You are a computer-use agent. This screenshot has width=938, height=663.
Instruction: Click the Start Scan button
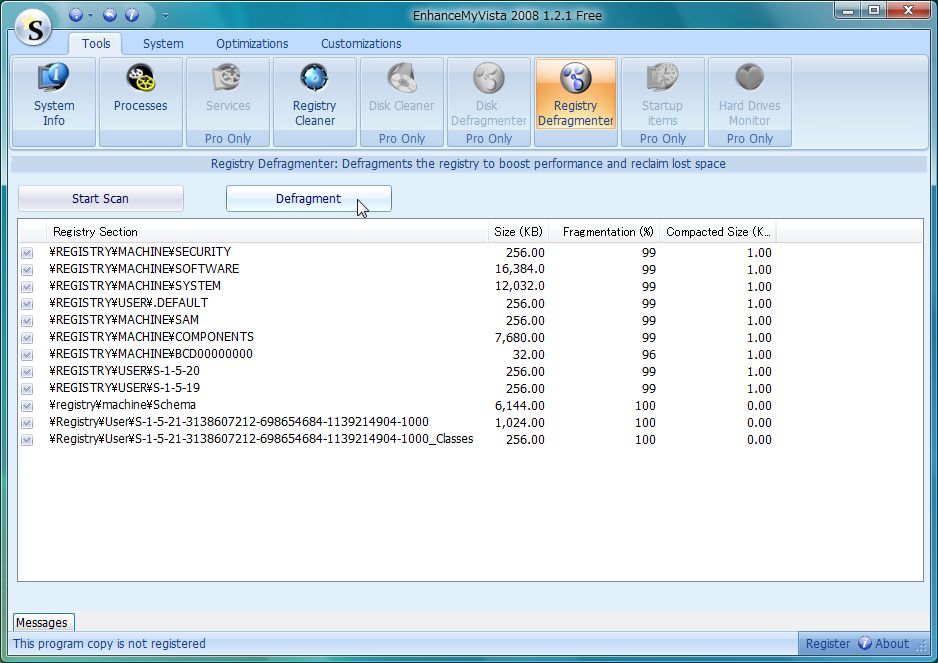tap(100, 199)
